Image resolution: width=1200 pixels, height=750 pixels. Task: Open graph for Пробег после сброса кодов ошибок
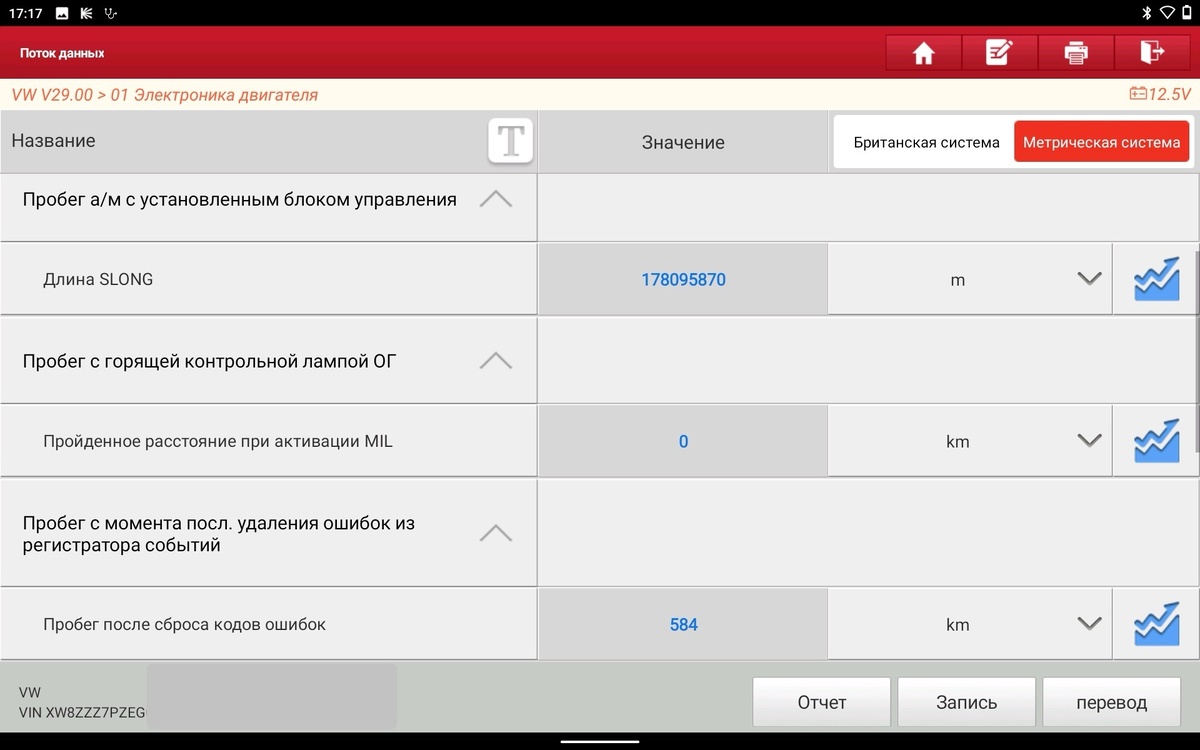[x=1156, y=624]
